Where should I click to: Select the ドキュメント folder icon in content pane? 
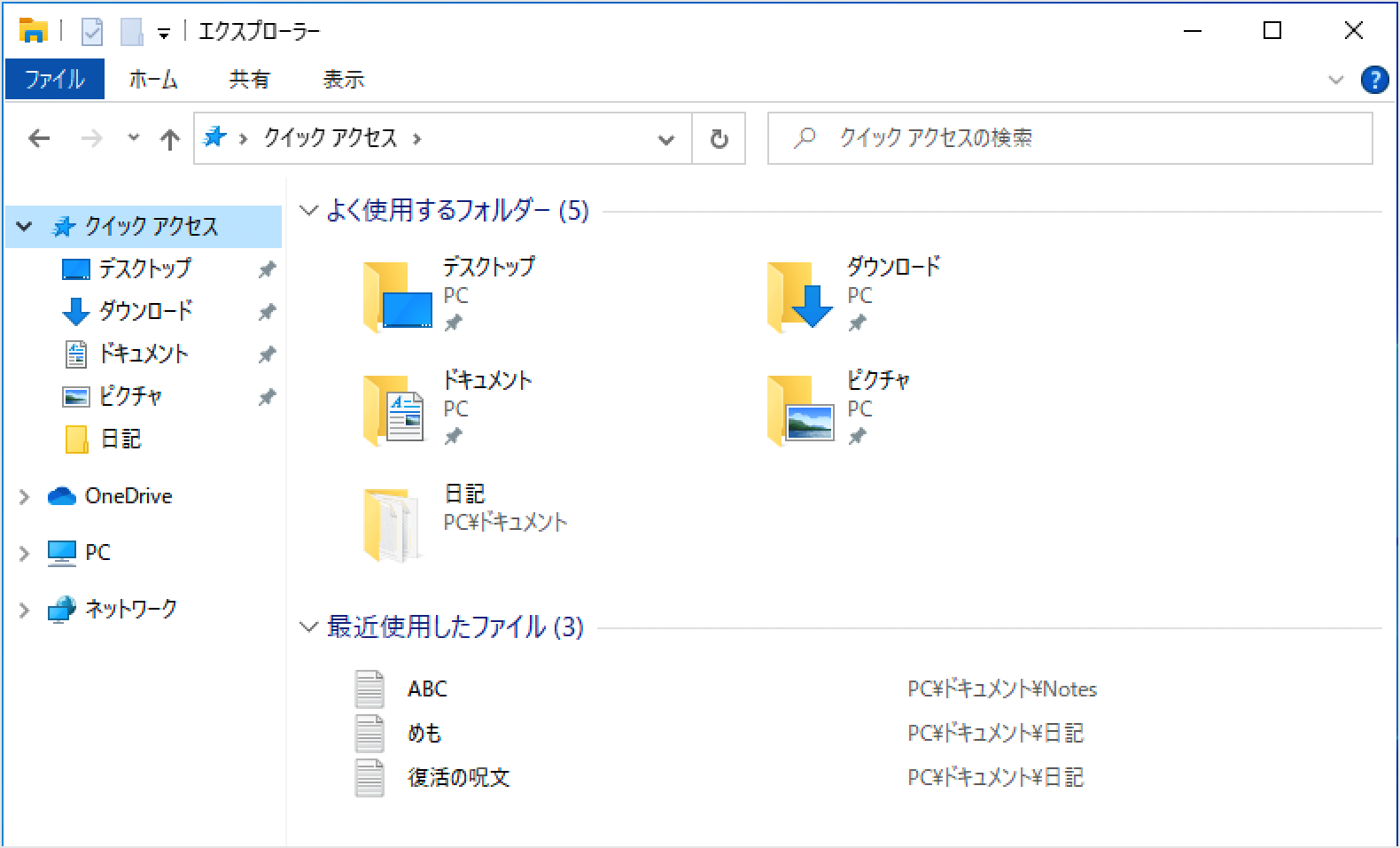[x=395, y=409]
